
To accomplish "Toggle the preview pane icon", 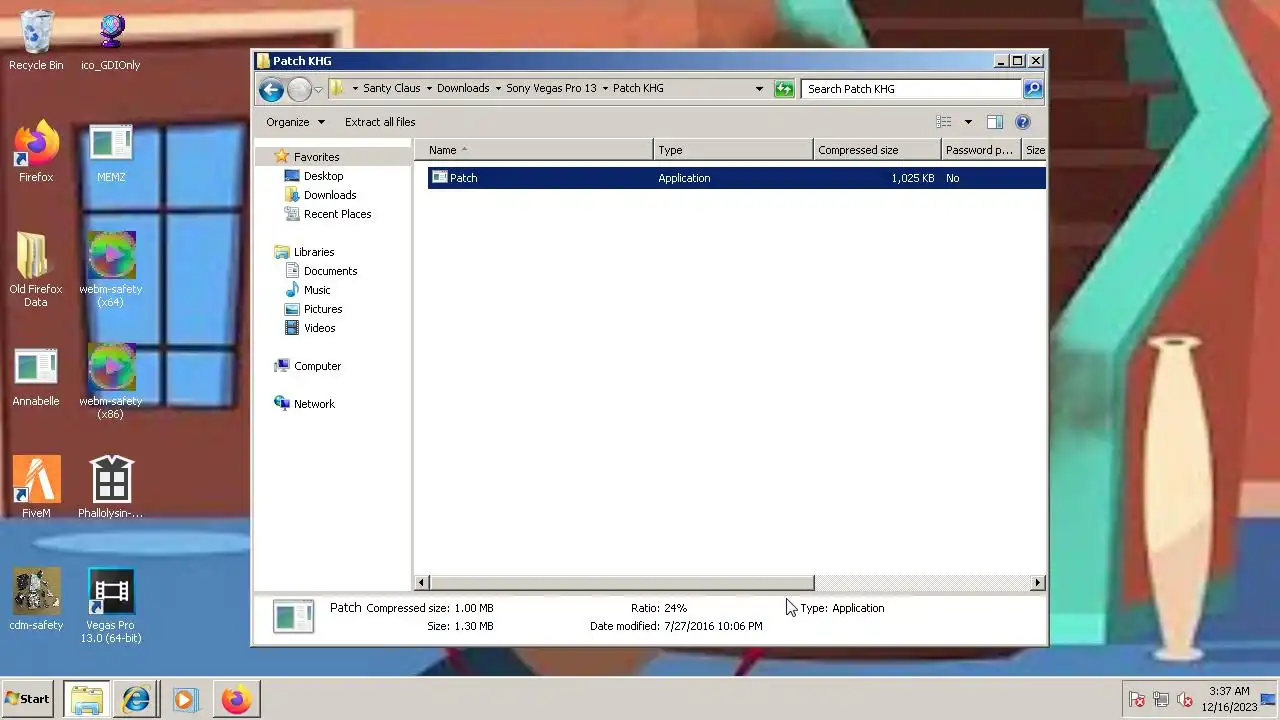I will (x=994, y=122).
